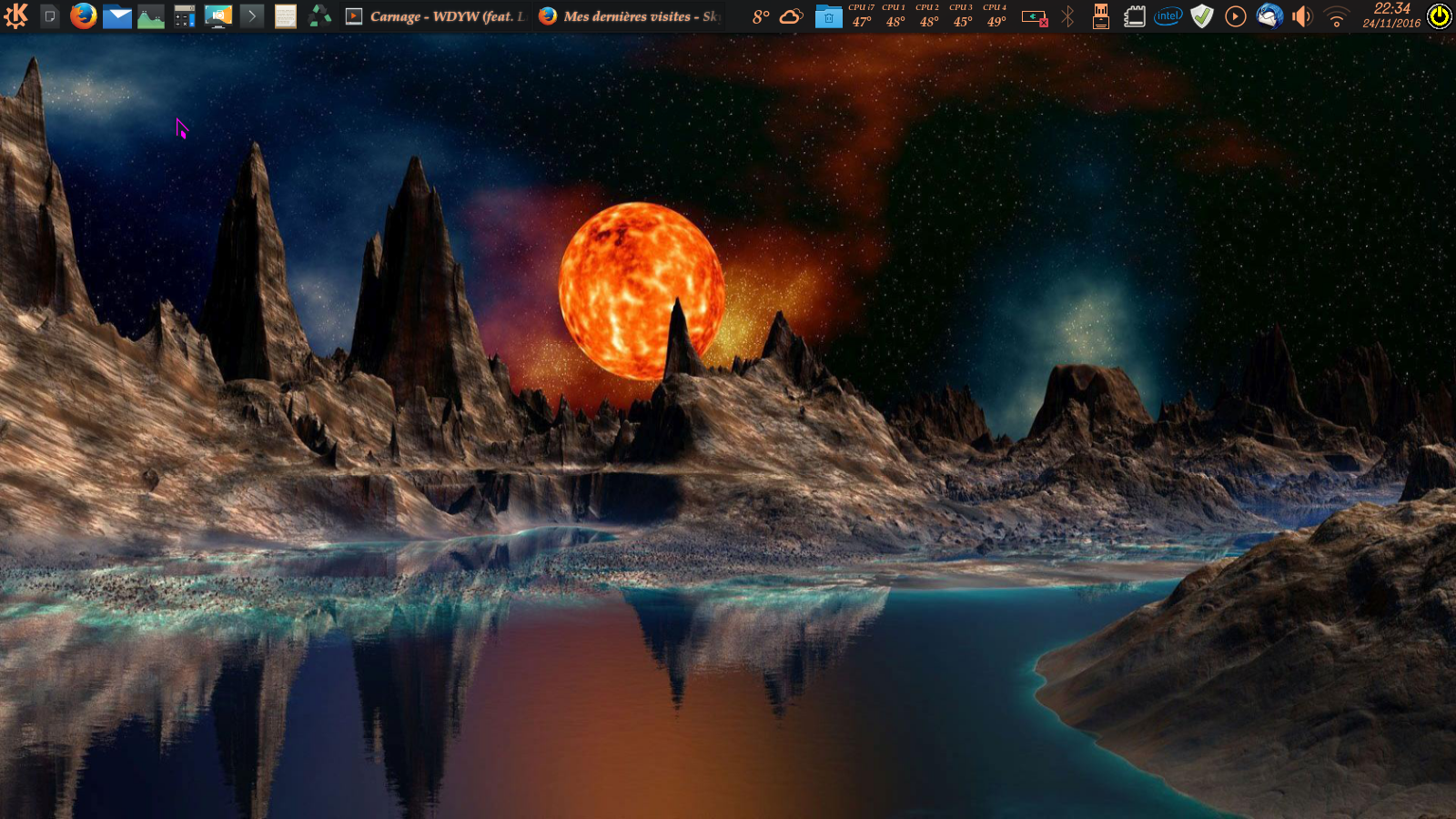Switch to the Carnage - WDYW player window
This screenshot has width=1456, height=819.
(x=437, y=16)
